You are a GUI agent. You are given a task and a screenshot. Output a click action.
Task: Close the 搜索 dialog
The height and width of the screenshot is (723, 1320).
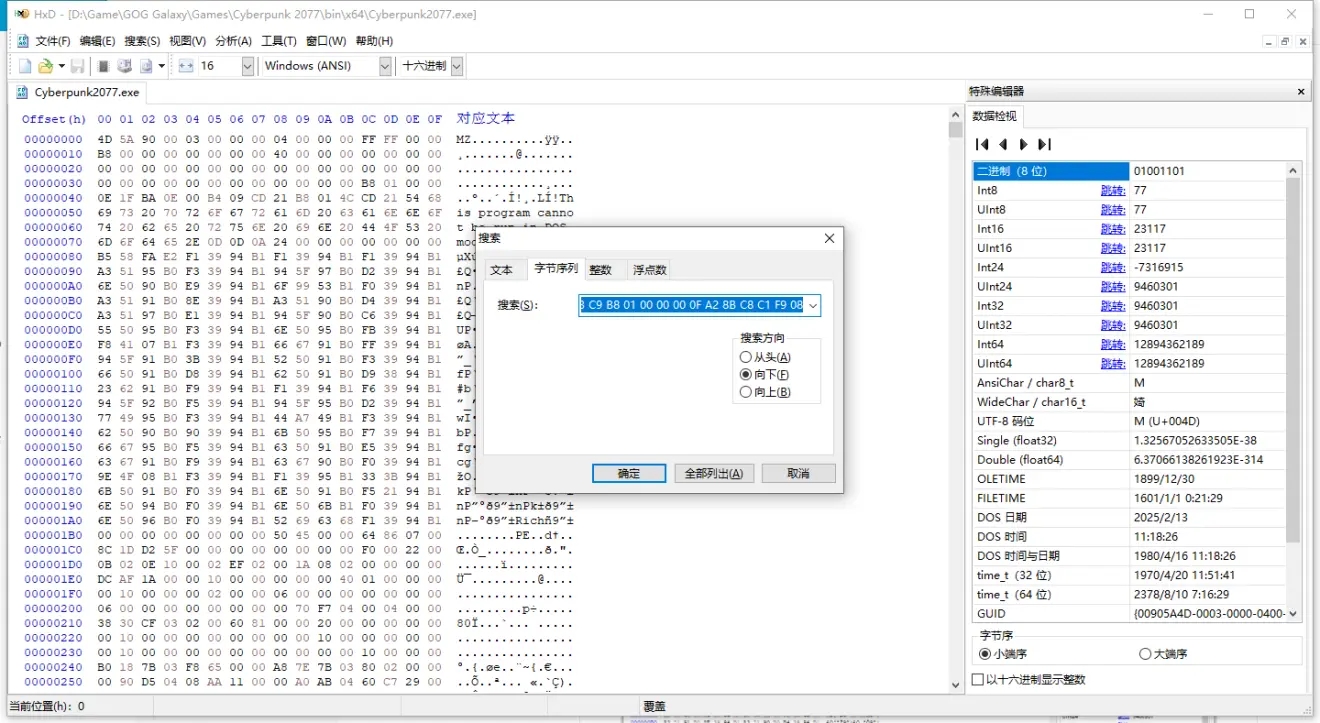pos(829,238)
